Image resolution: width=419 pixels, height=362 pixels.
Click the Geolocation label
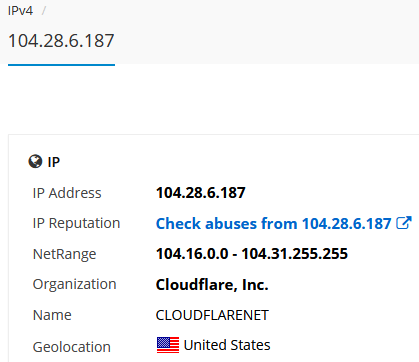pyautogui.click(x=72, y=347)
